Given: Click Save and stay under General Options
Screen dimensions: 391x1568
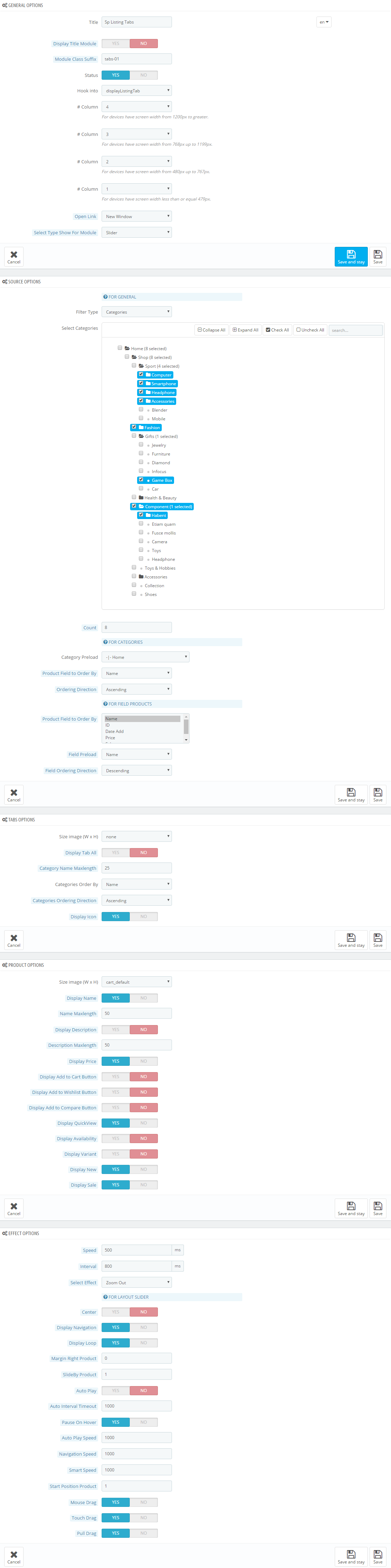Looking at the screenshot, I should point(351,256).
